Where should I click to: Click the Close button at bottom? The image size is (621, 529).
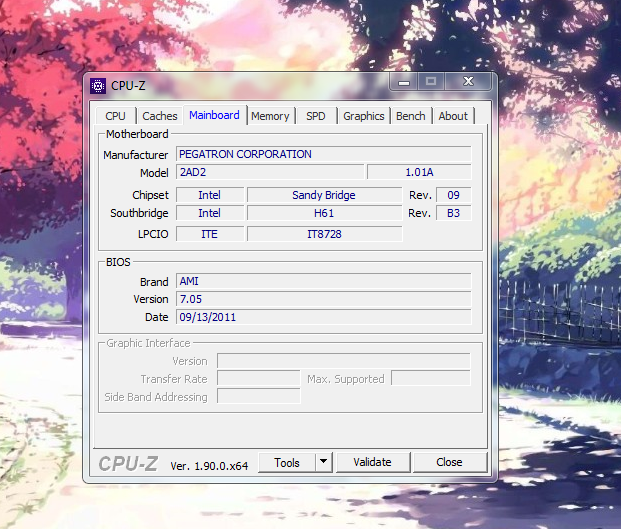pos(450,462)
